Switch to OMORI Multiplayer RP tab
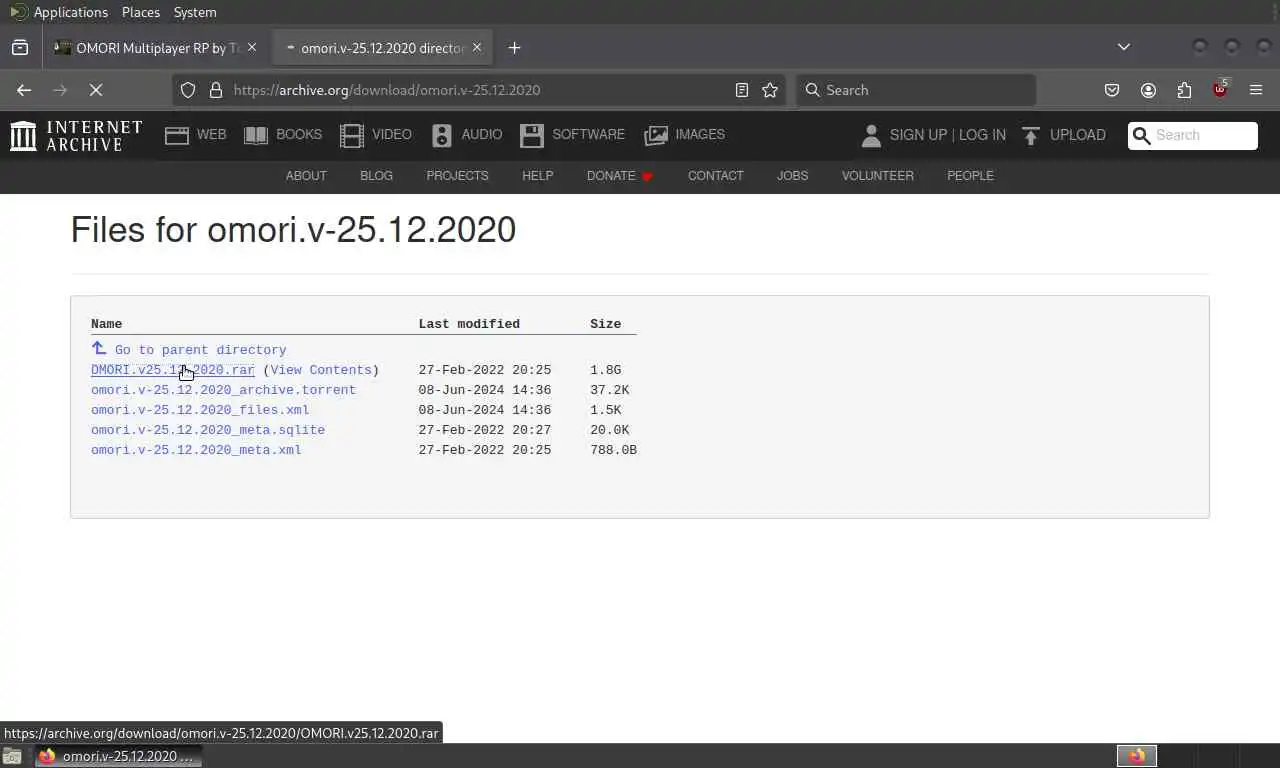This screenshot has width=1280, height=768. (x=156, y=47)
